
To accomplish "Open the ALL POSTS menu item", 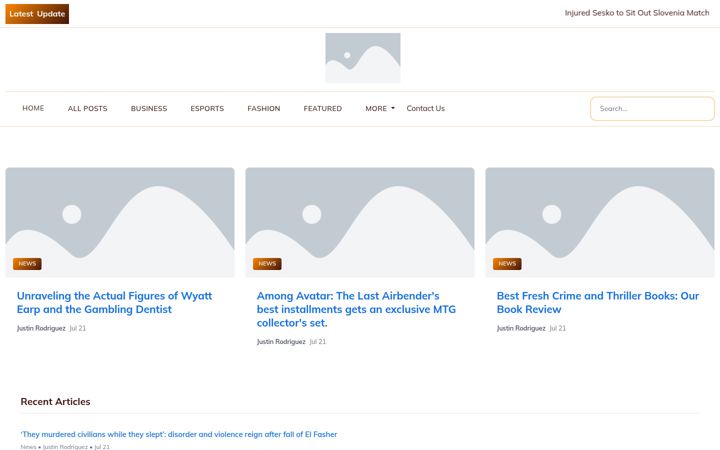I will [x=87, y=108].
